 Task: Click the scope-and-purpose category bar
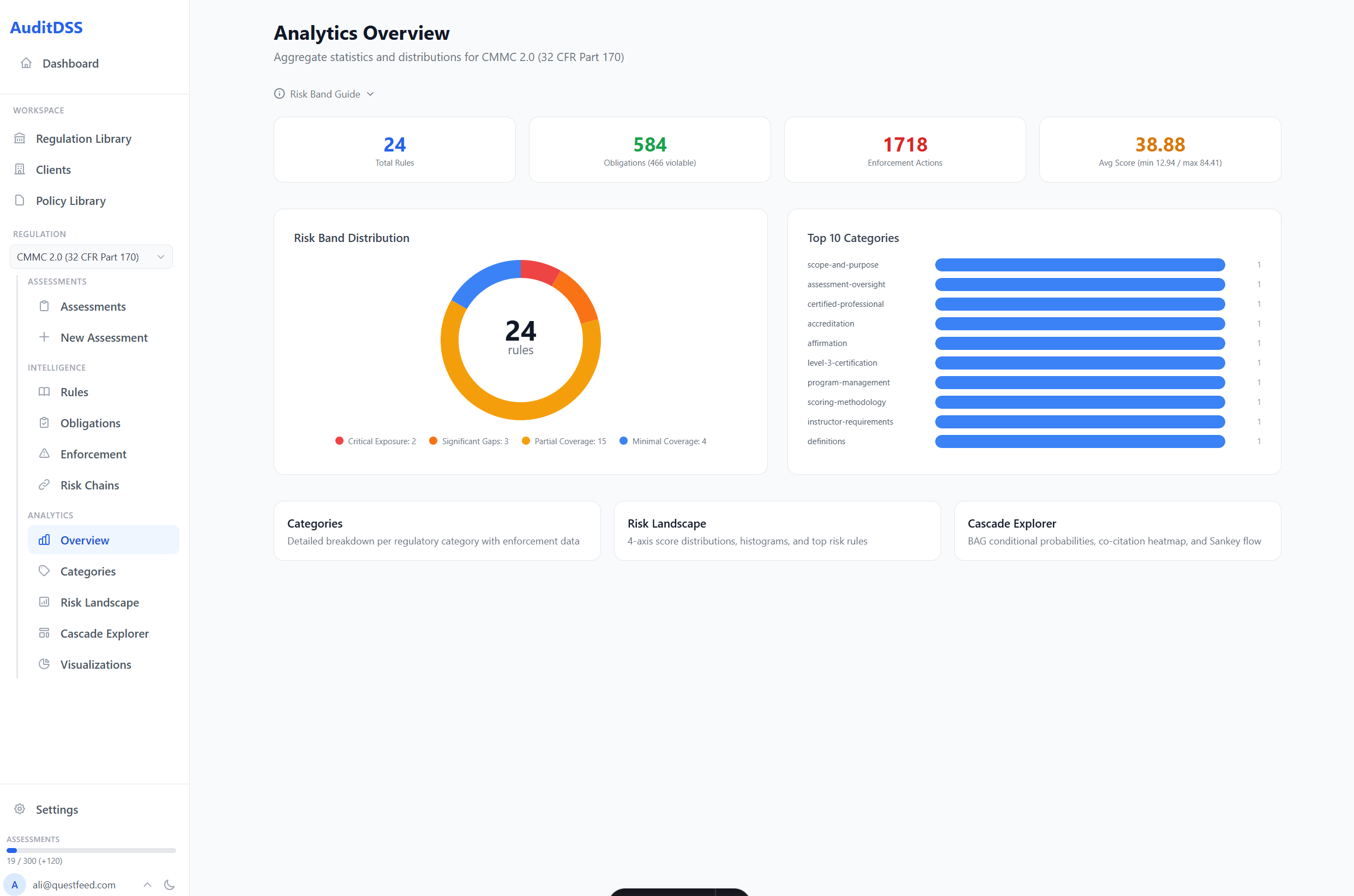(1080, 264)
